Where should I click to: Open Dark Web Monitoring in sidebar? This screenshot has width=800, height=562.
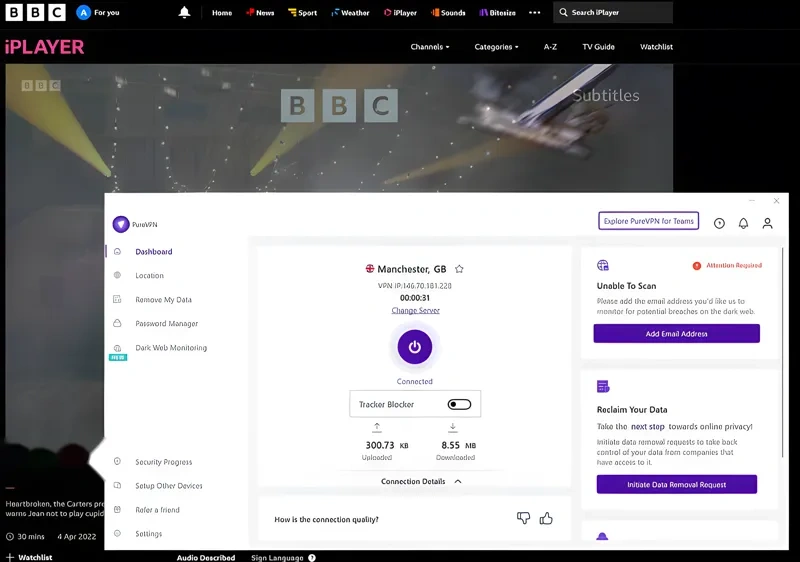tap(171, 348)
